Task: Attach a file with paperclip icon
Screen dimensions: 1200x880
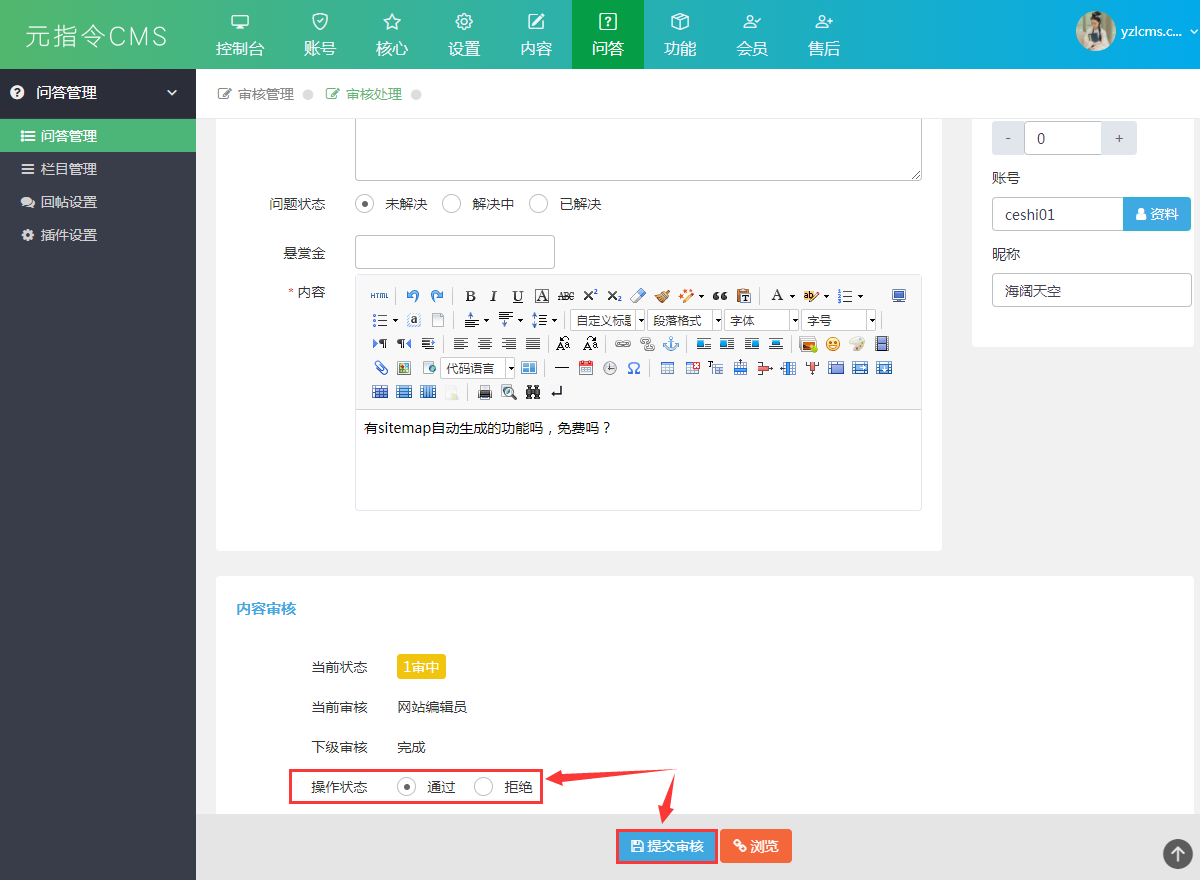Action: pos(380,367)
